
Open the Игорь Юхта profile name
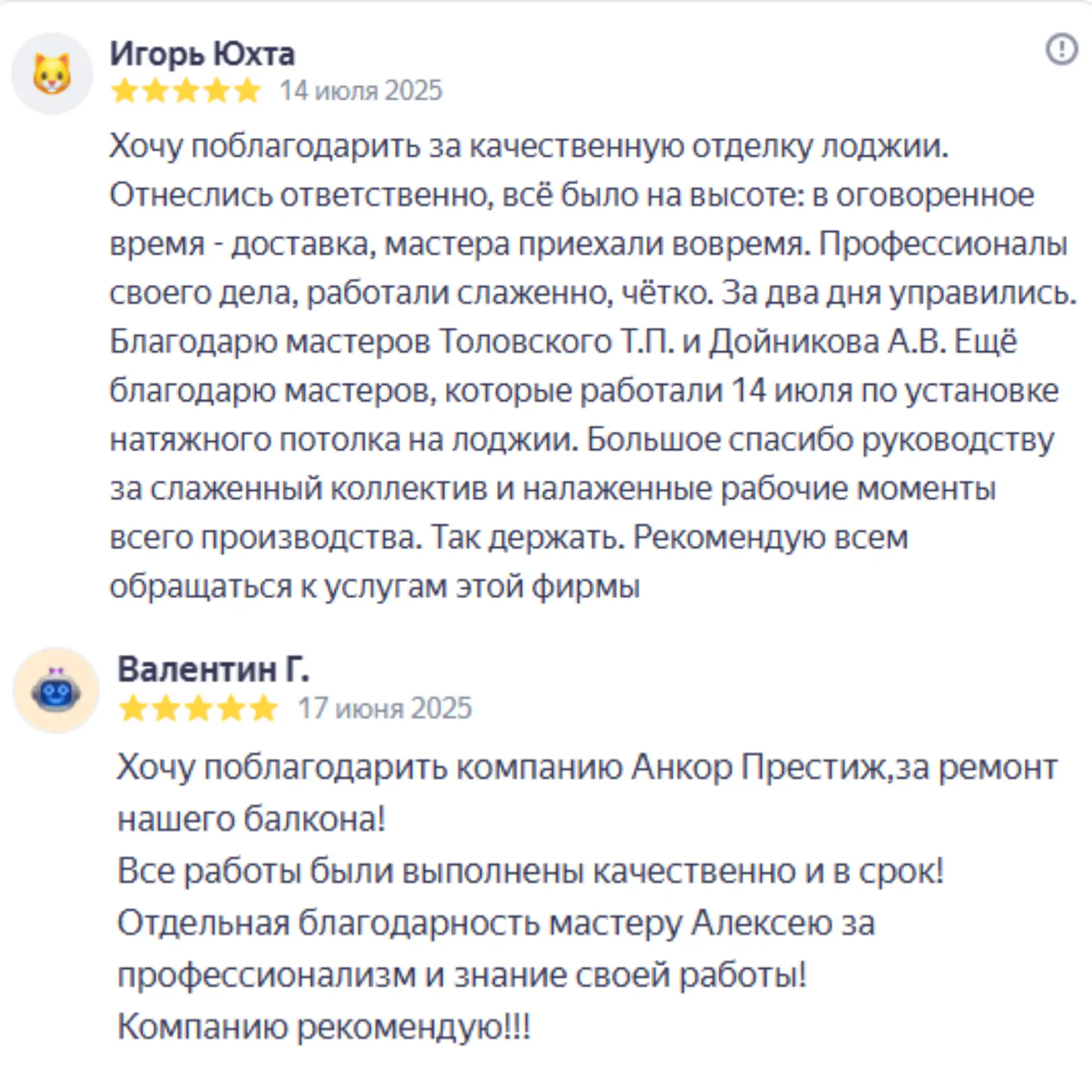(x=202, y=55)
